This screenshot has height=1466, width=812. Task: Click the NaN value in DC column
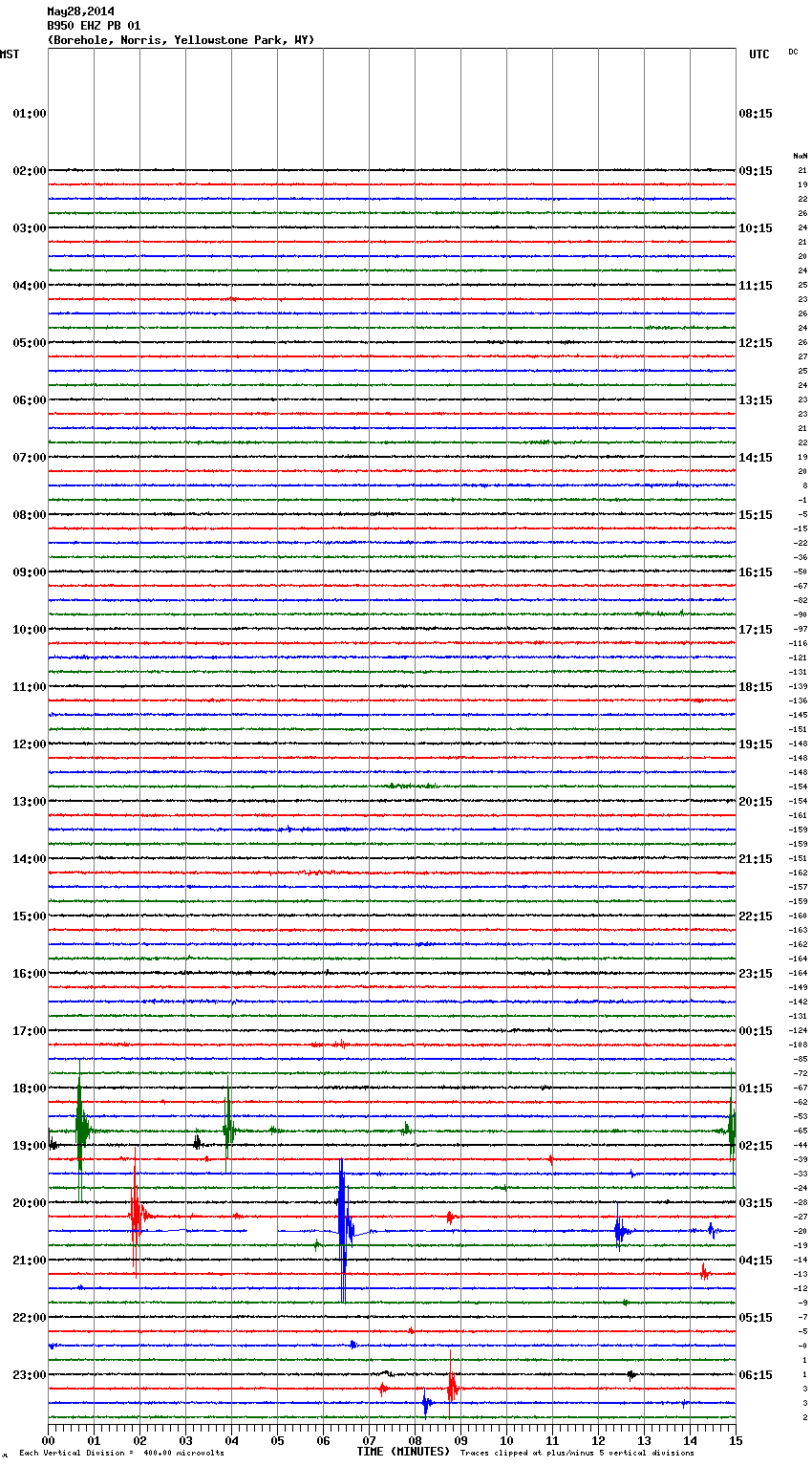[x=800, y=156]
